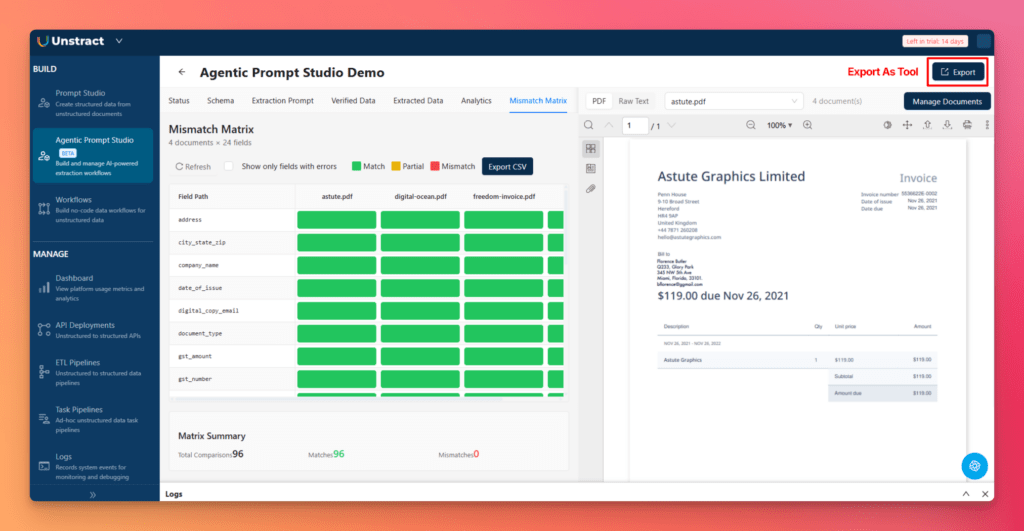Open the astute.pdf document dropdown
Viewport: 1024px width, 531px height.
click(x=734, y=101)
